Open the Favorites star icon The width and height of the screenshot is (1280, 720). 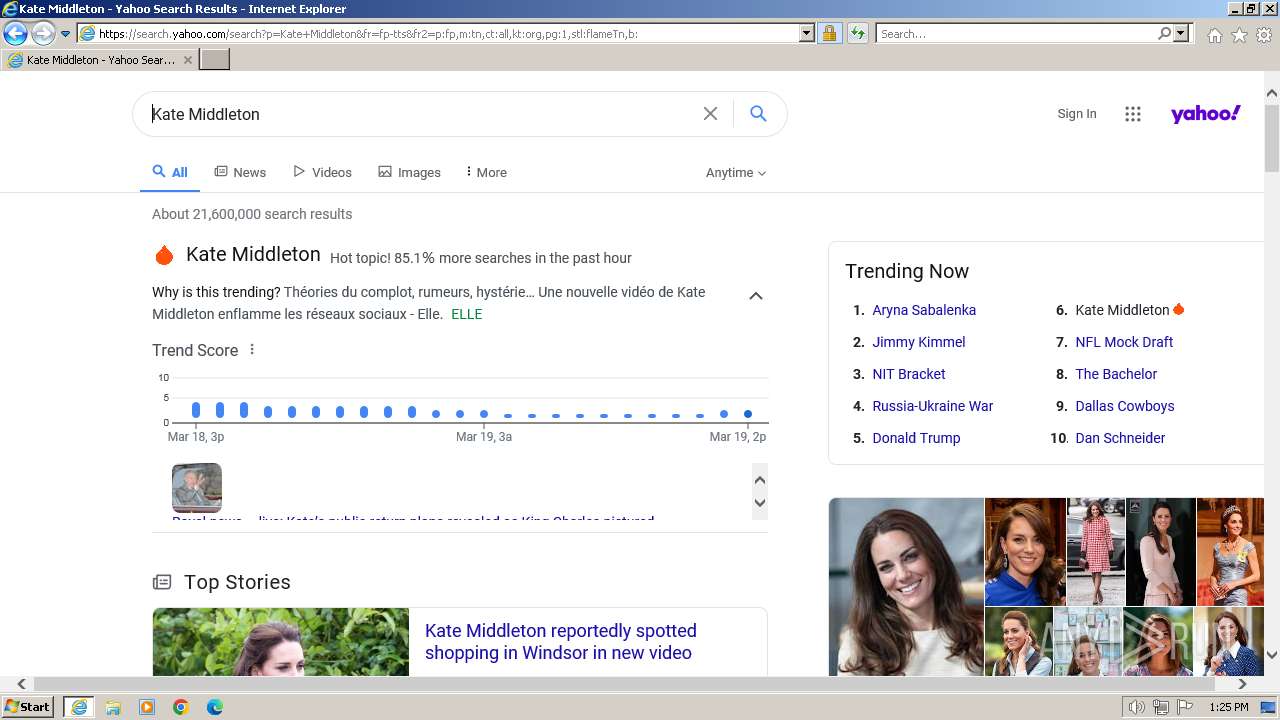coord(1239,35)
